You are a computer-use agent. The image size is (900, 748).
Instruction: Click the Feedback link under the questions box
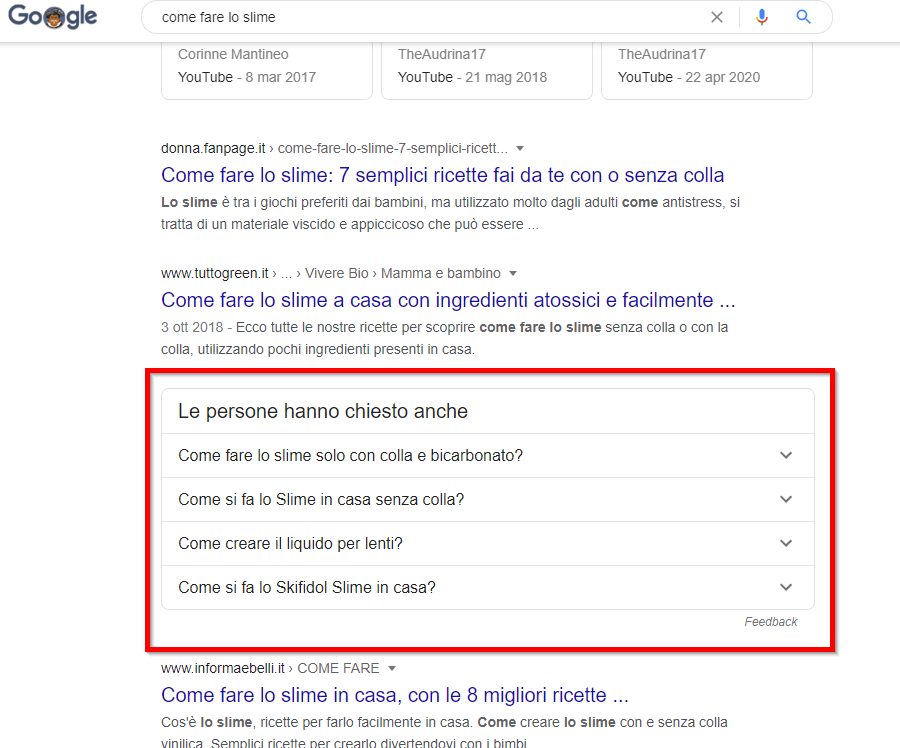pyautogui.click(x=771, y=622)
